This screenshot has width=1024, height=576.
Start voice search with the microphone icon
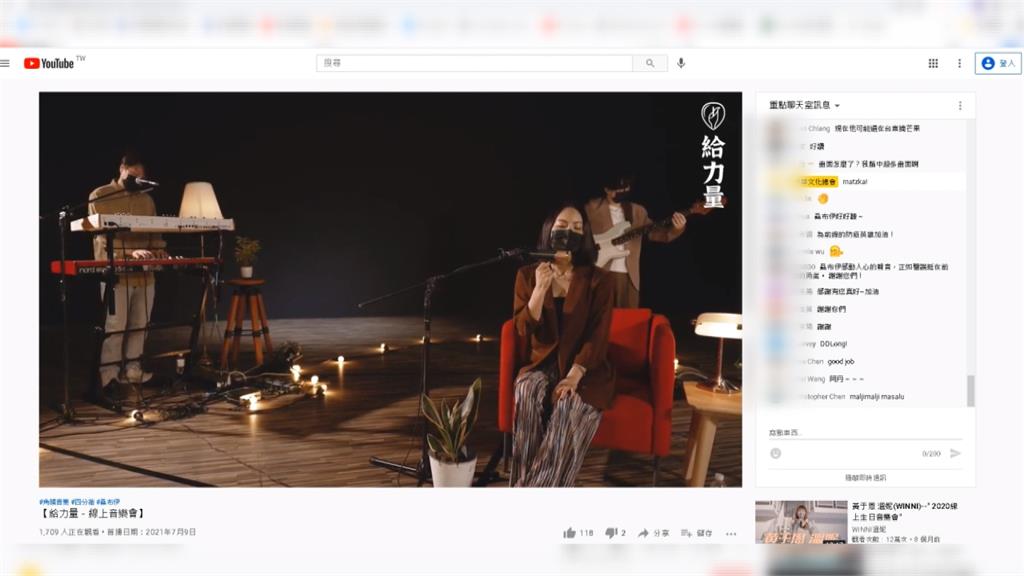681,63
